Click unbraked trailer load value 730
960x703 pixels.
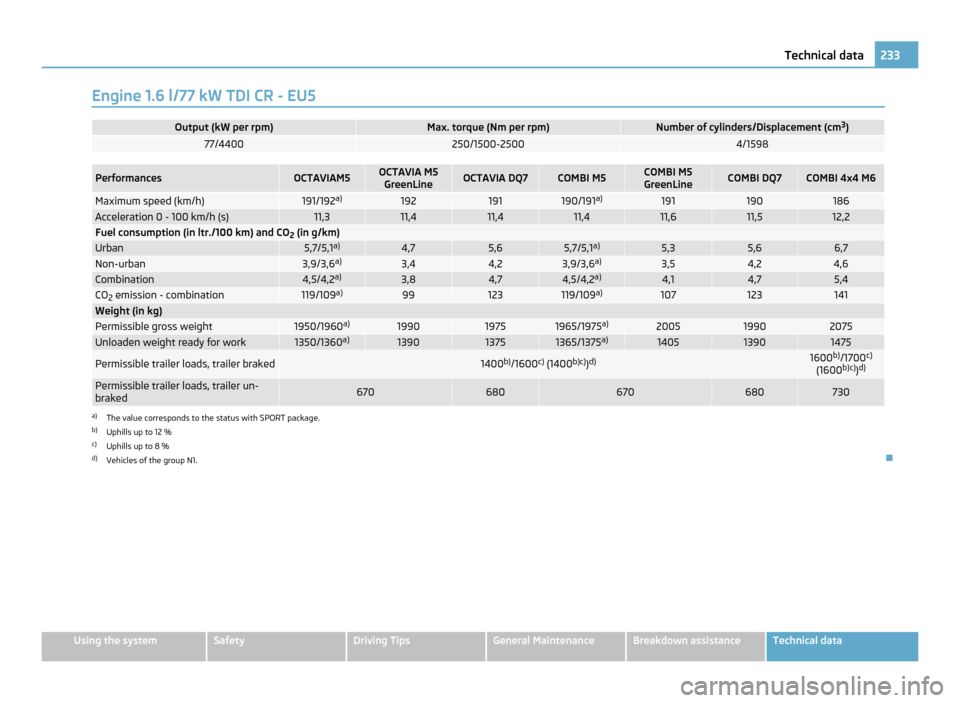click(841, 392)
